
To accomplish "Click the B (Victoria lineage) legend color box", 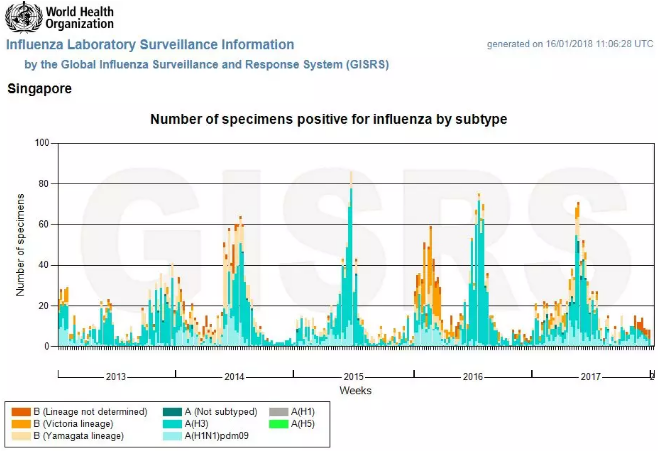I will tap(20, 424).
